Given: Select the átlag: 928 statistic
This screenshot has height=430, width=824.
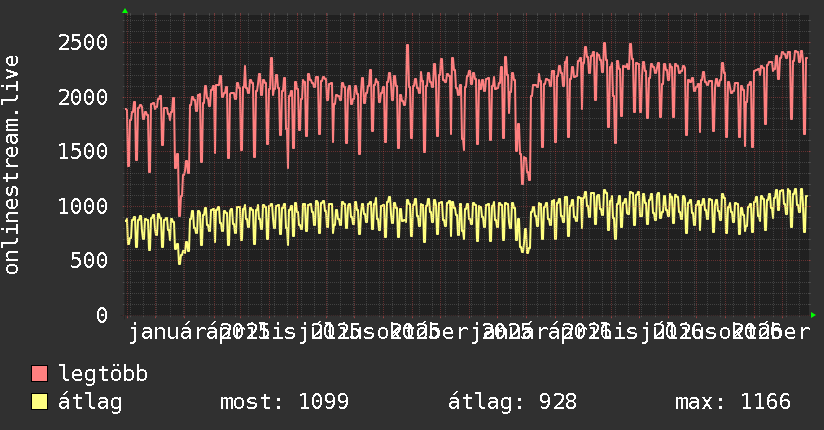Looking at the screenshot, I should tap(512, 402).
